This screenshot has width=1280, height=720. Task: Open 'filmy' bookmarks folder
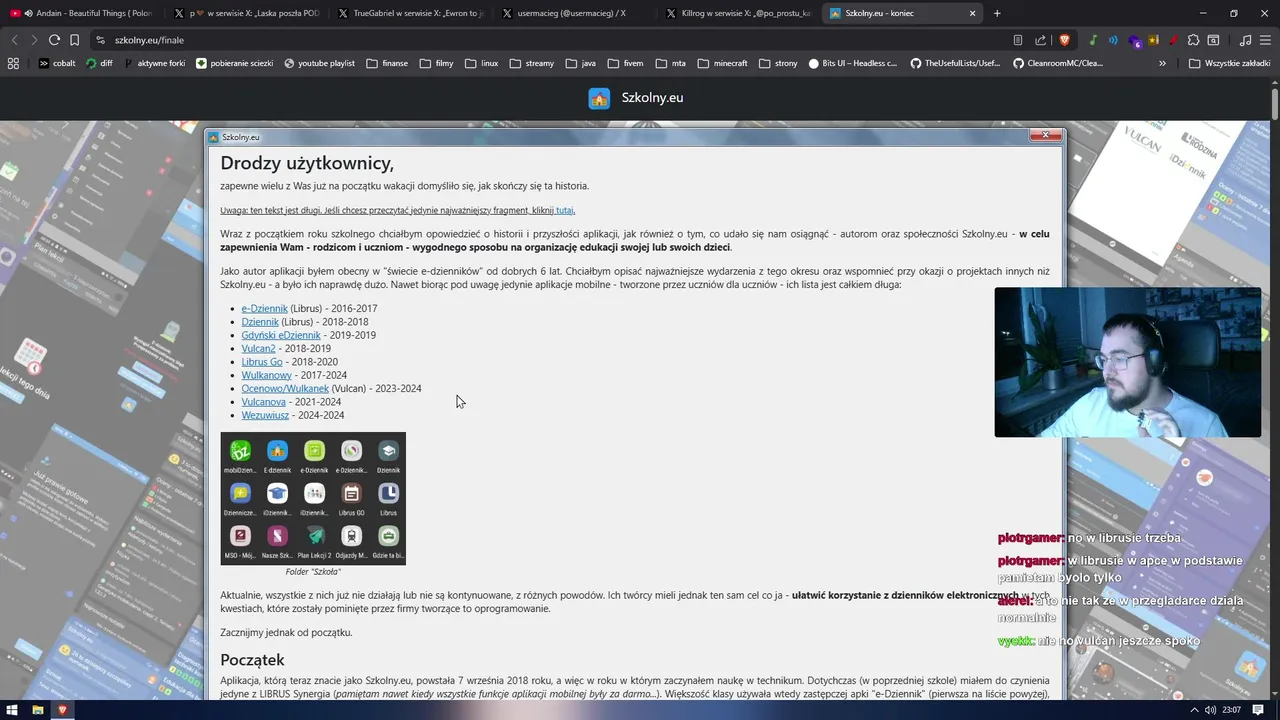coord(437,63)
